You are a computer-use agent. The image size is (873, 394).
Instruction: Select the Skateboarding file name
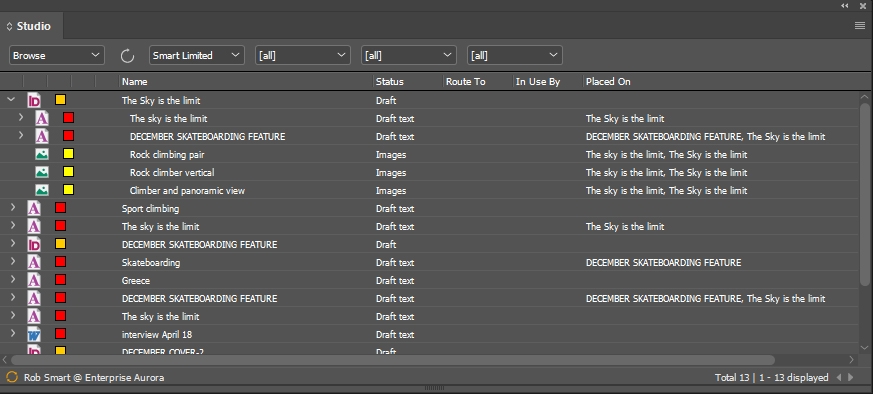[x=151, y=263]
